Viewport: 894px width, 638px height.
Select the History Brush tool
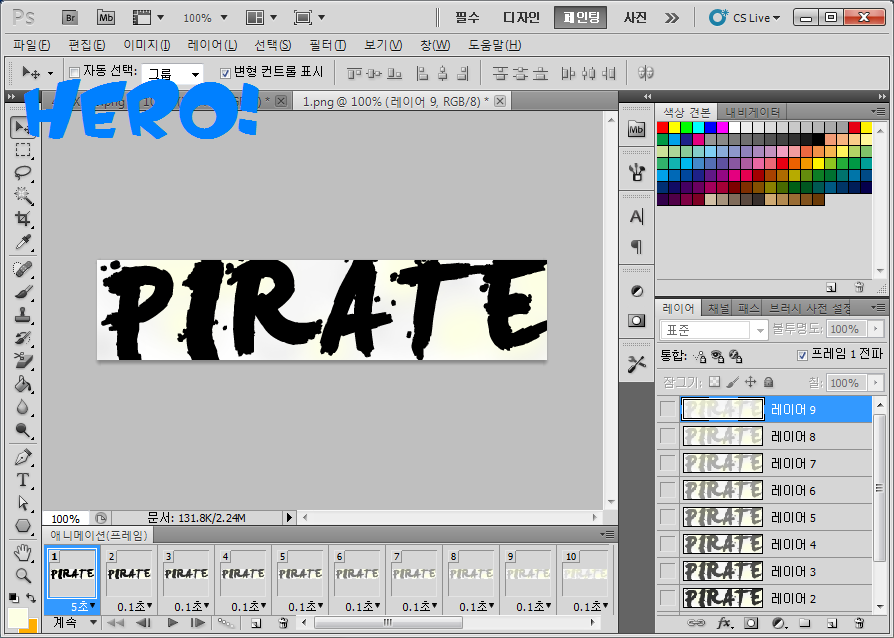(x=23, y=338)
